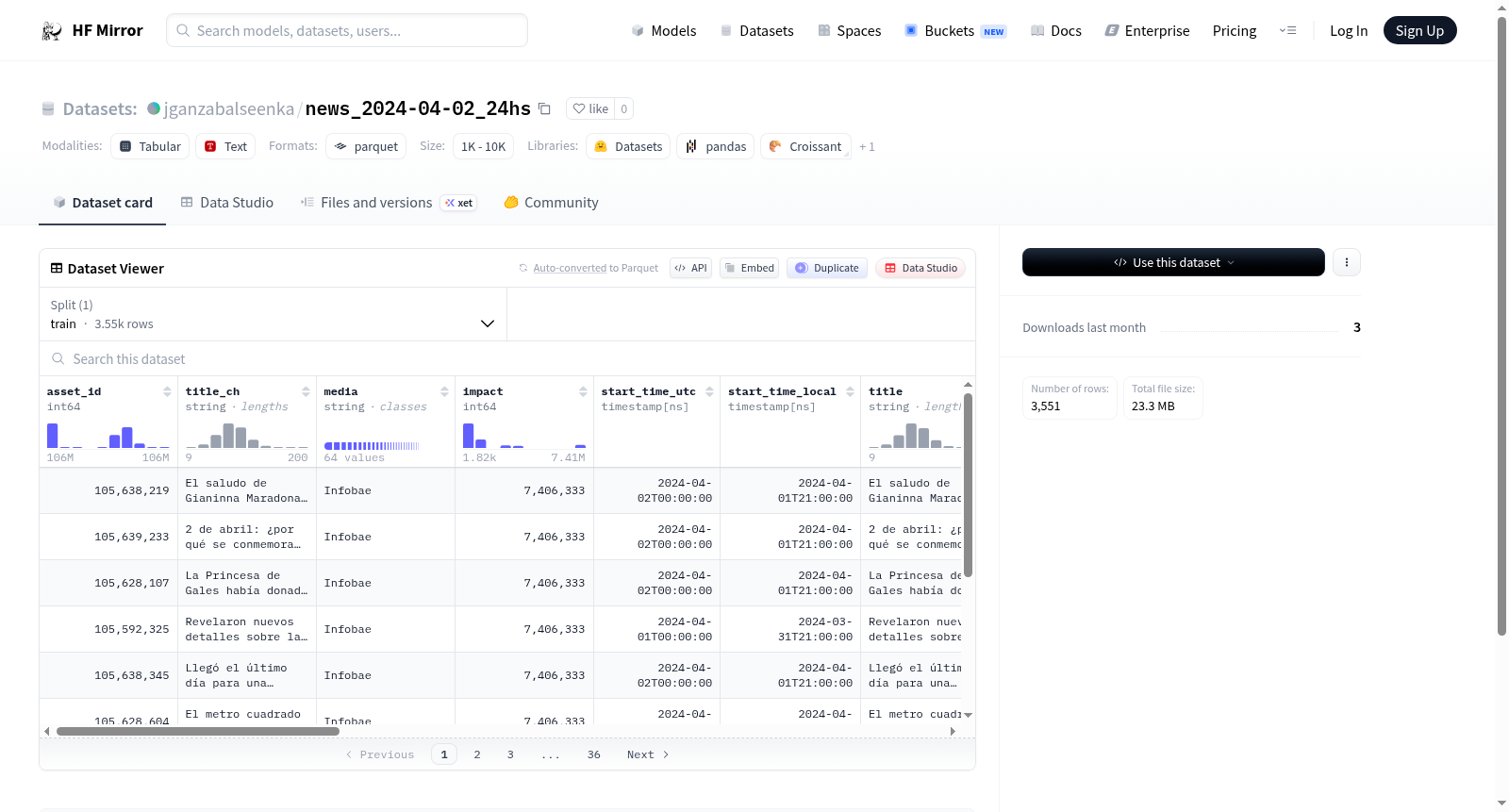Image resolution: width=1509 pixels, height=812 pixels.
Task: Click the table horizontal scrollbar
Action: 198,731
